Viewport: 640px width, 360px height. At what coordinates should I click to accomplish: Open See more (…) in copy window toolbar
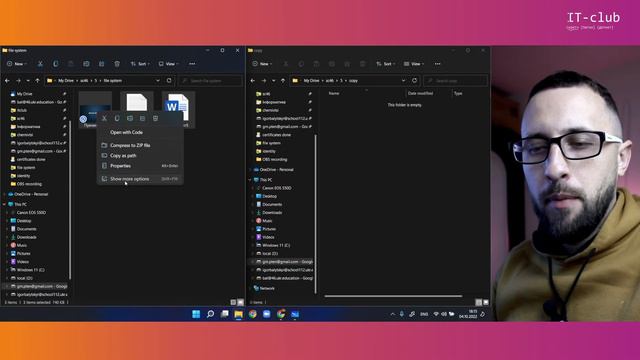(x=438, y=64)
